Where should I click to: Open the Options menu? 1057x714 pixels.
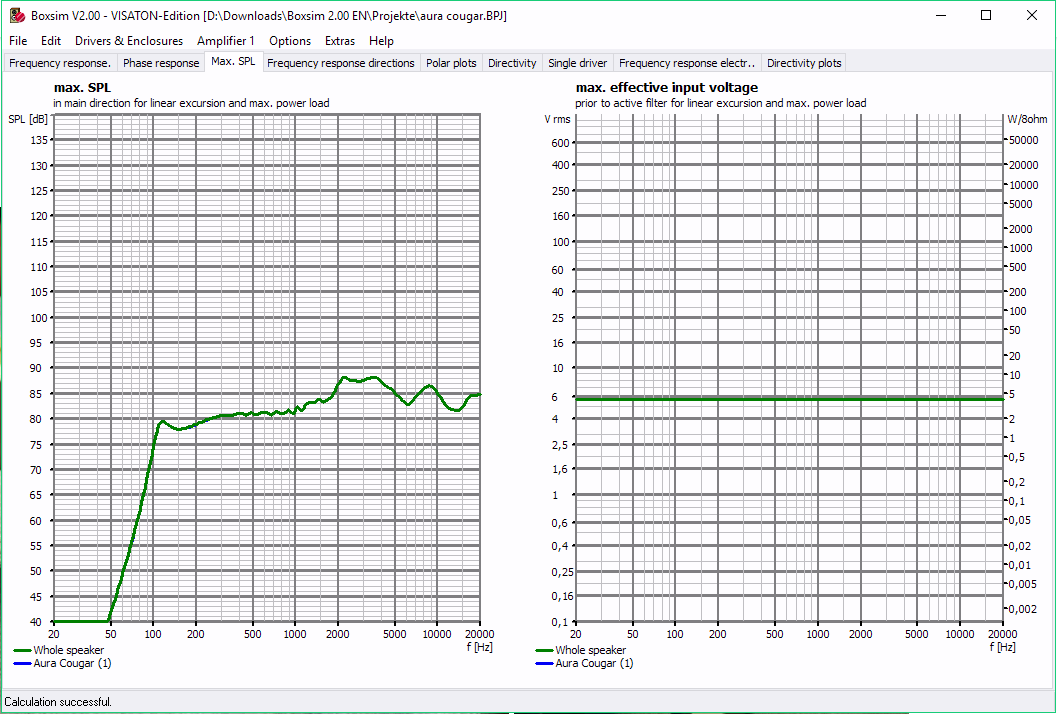pyautogui.click(x=289, y=41)
